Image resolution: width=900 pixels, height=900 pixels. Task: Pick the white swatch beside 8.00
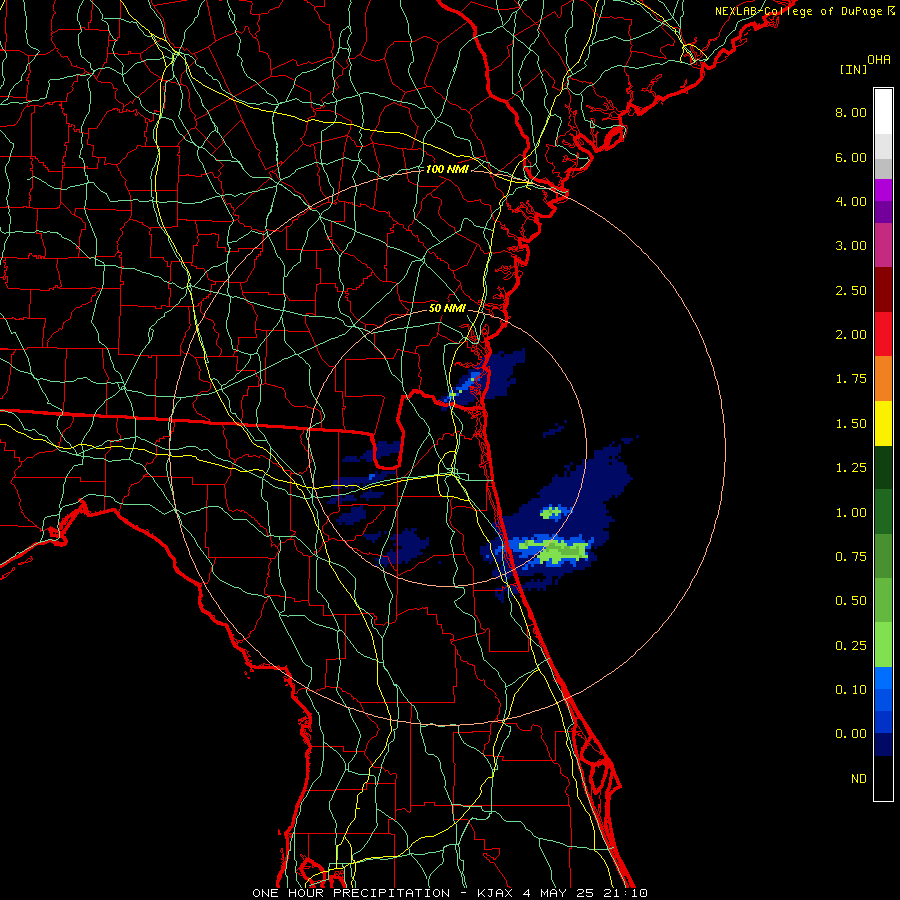[883, 112]
